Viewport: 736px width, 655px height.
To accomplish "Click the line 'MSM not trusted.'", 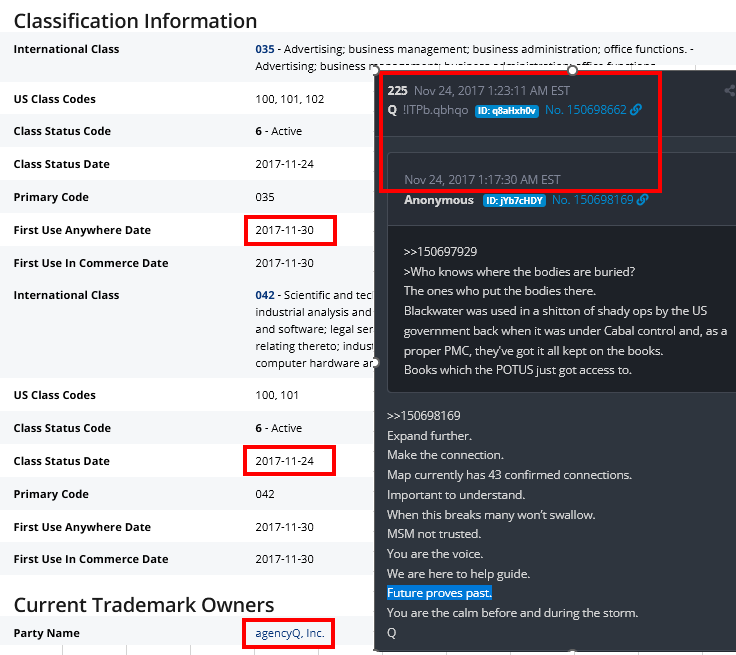I will [434, 534].
